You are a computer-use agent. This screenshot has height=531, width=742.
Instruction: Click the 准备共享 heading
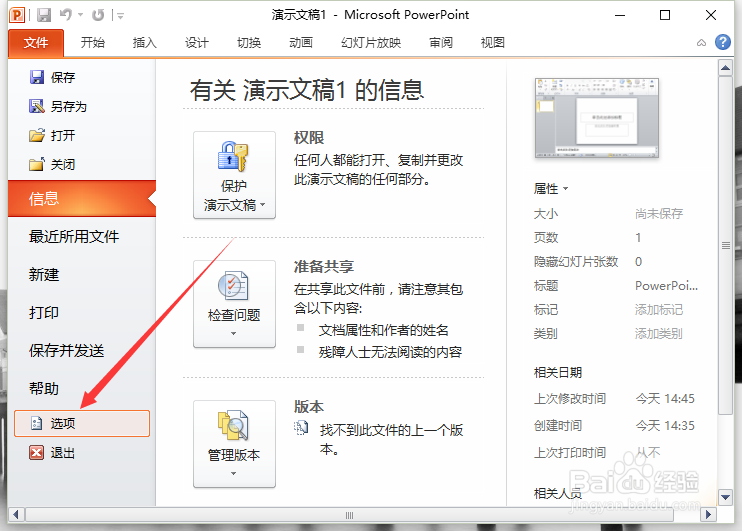tap(324, 266)
